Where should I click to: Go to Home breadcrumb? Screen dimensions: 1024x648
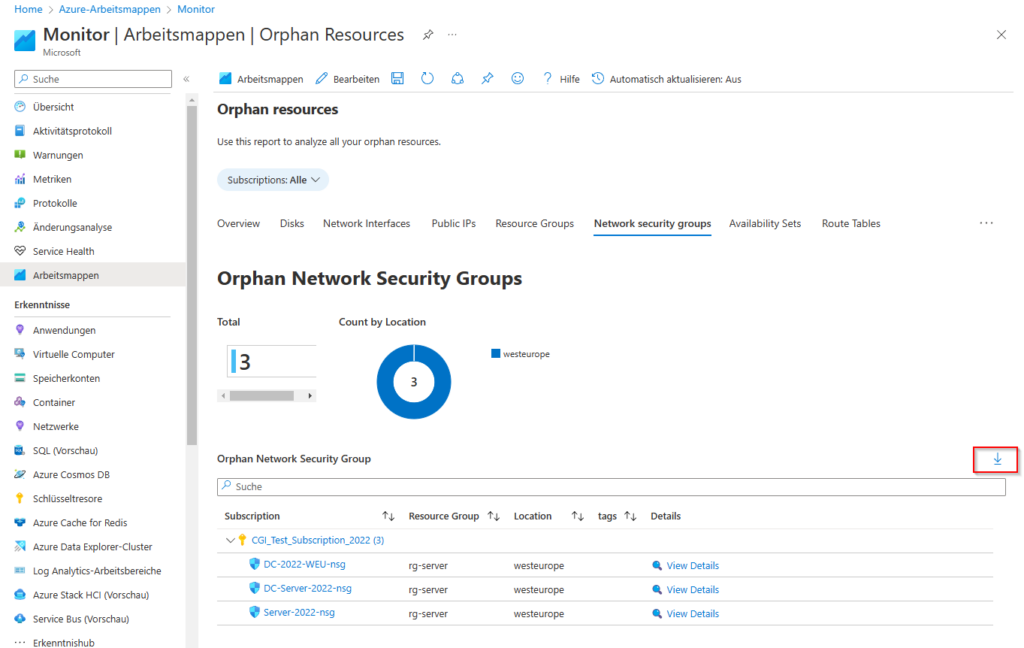pyautogui.click(x=28, y=9)
